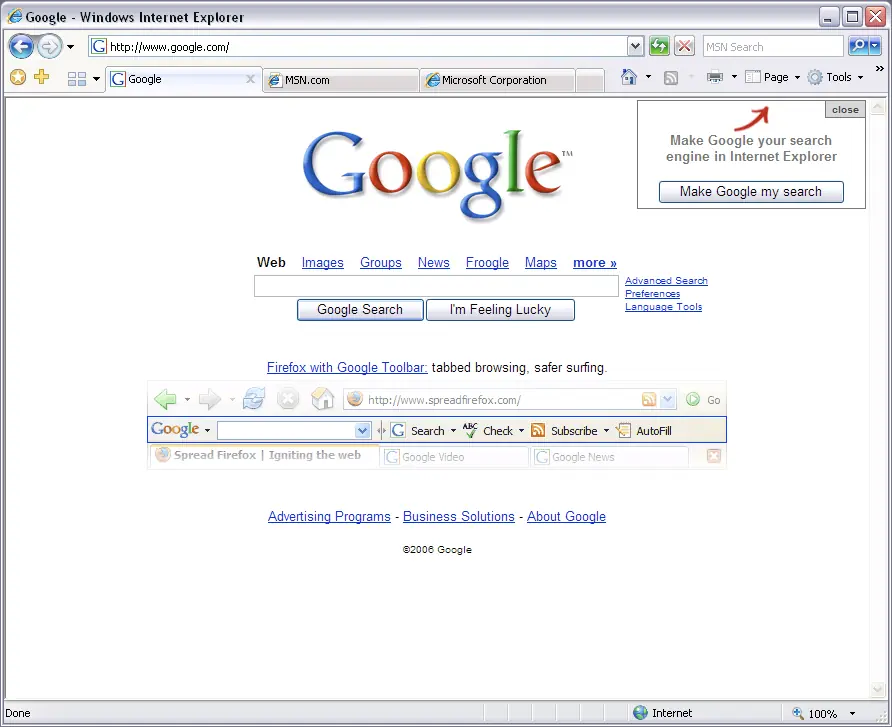Open the About Google link
Viewport: 892px width, 727px height.
(x=566, y=517)
